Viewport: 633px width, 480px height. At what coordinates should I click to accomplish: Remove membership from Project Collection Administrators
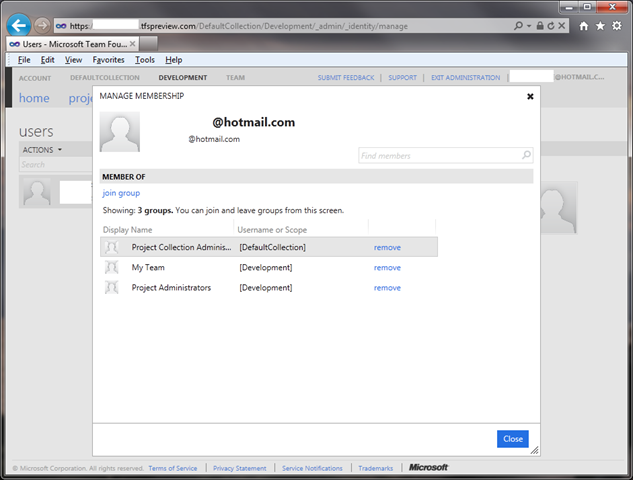[387, 247]
